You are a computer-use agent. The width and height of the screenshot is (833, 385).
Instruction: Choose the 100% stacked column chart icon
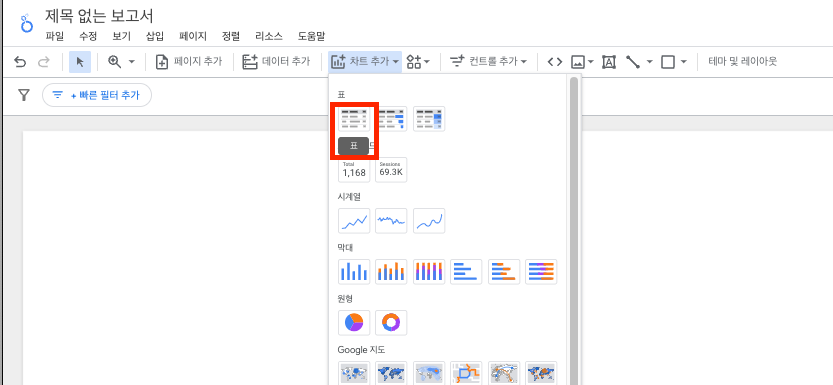click(x=429, y=272)
